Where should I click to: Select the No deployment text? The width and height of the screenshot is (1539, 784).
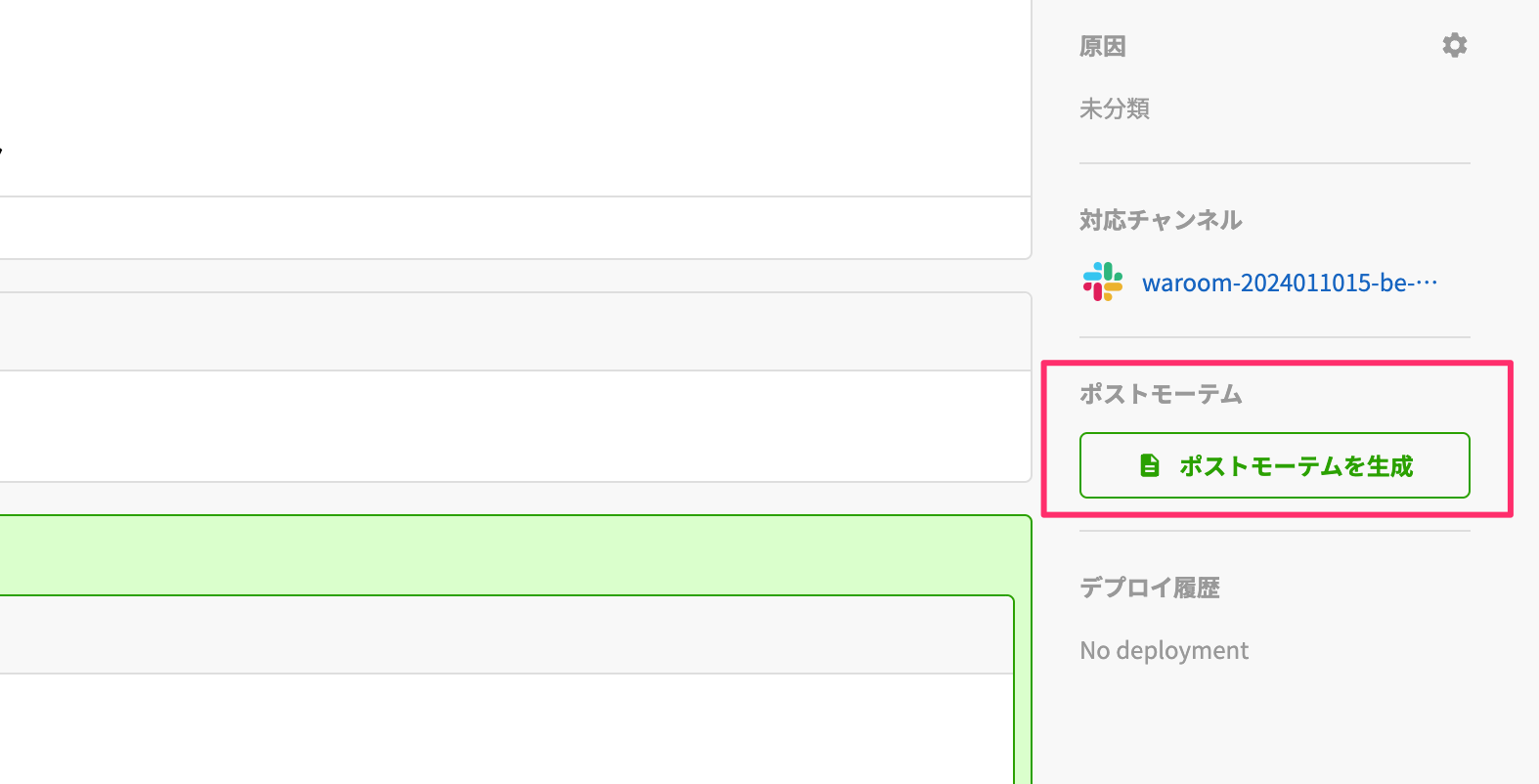click(x=1164, y=650)
